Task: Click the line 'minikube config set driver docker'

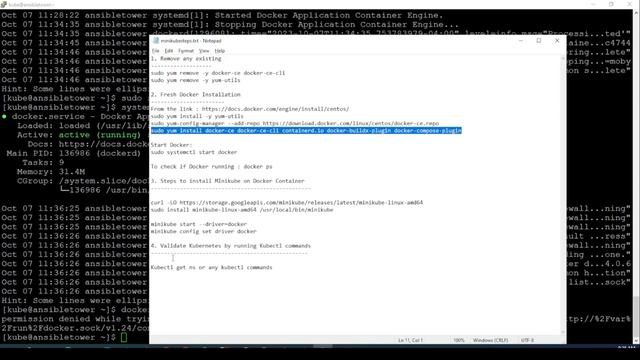Action: pos(203,231)
